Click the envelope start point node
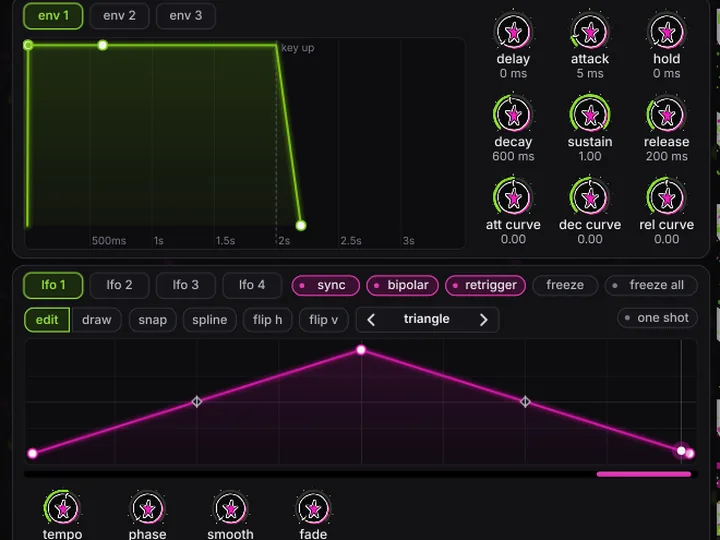This screenshot has width=720, height=540. [28, 45]
